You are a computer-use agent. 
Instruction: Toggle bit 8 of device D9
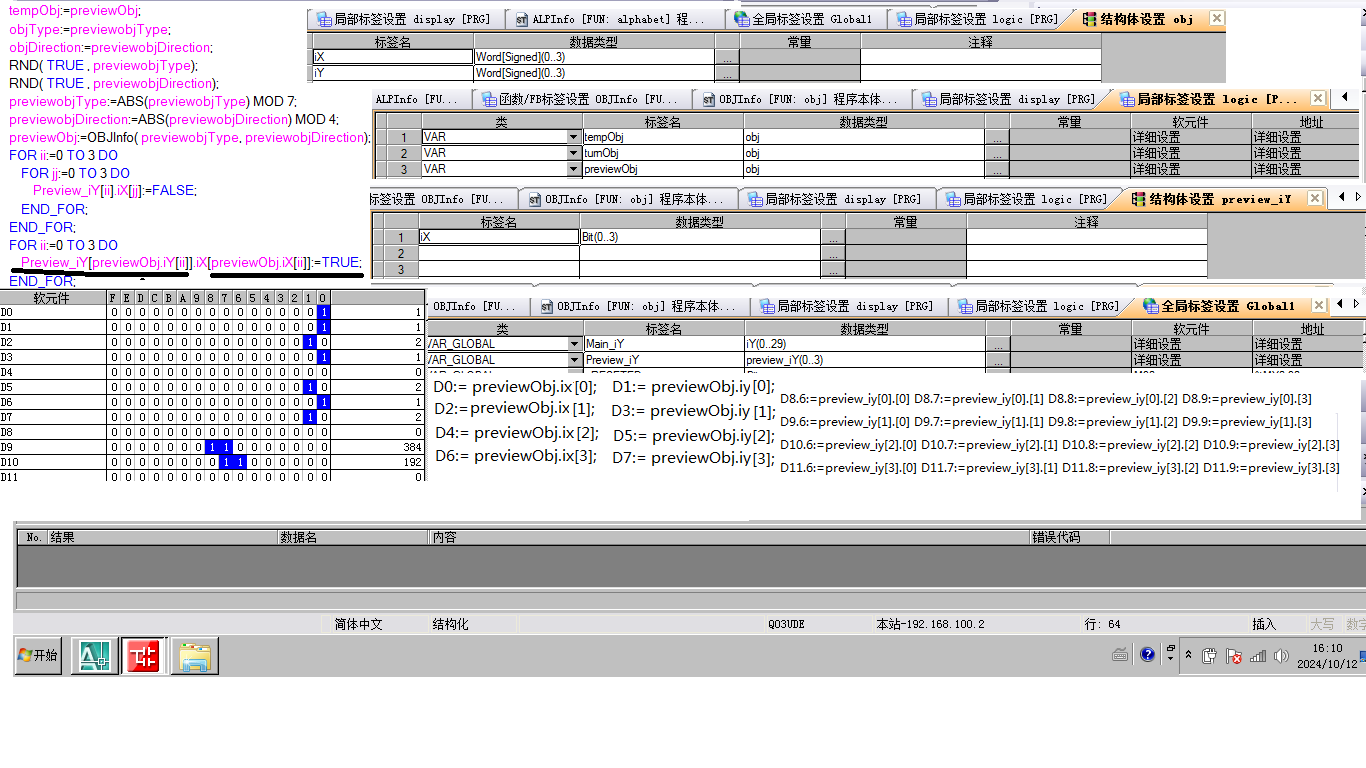pos(211,448)
